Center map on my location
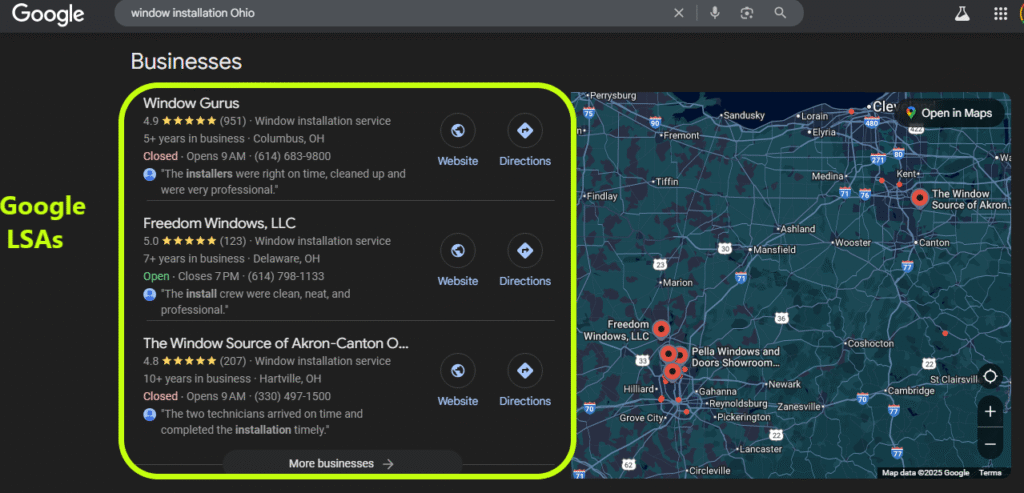The width and height of the screenshot is (1024, 493). click(990, 377)
